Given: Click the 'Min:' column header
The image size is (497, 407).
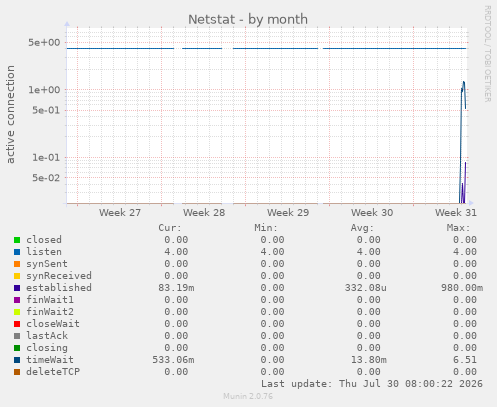Looking at the screenshot, I should 266,228.
